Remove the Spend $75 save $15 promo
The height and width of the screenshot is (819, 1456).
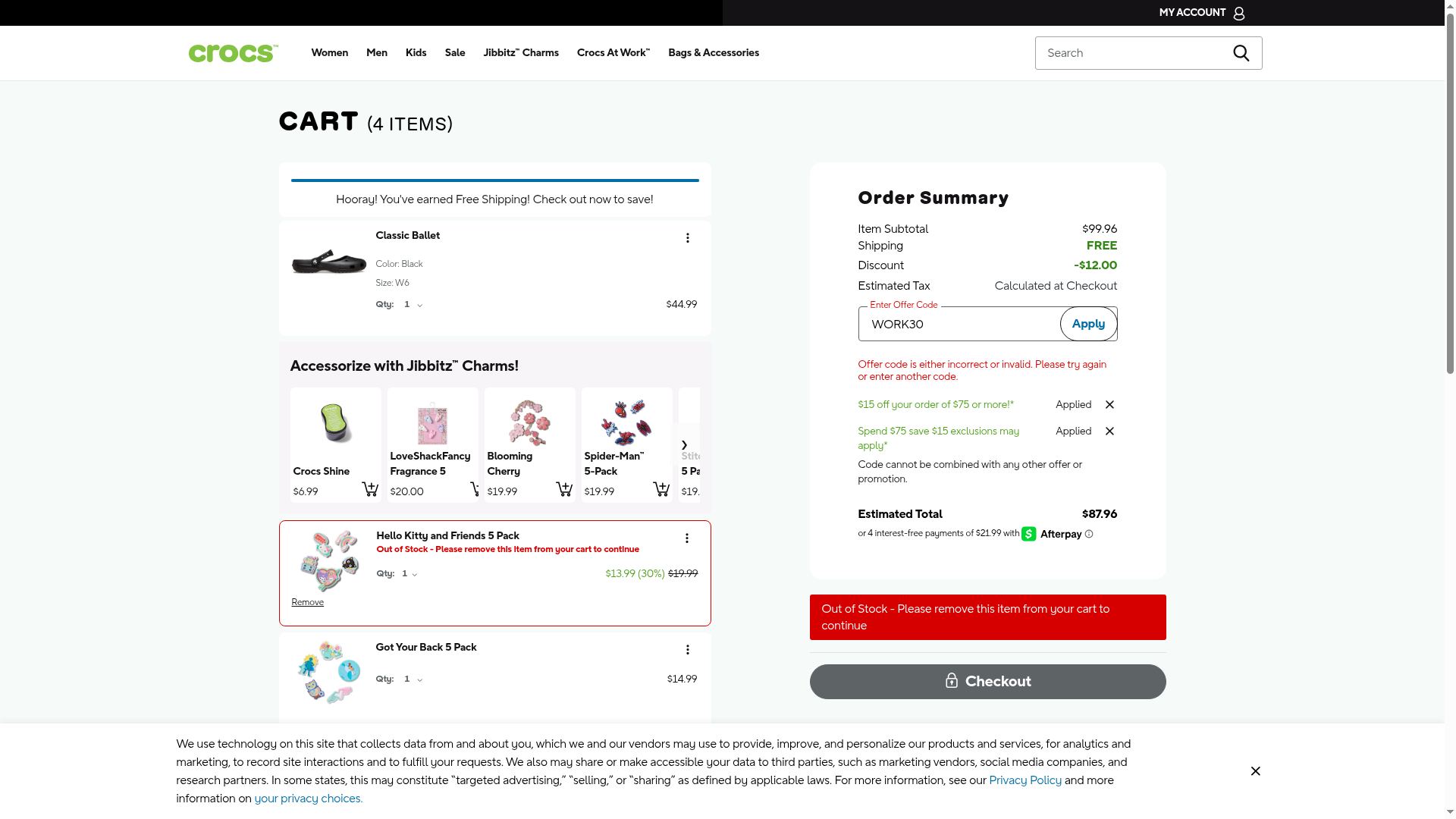(1109, 431)
